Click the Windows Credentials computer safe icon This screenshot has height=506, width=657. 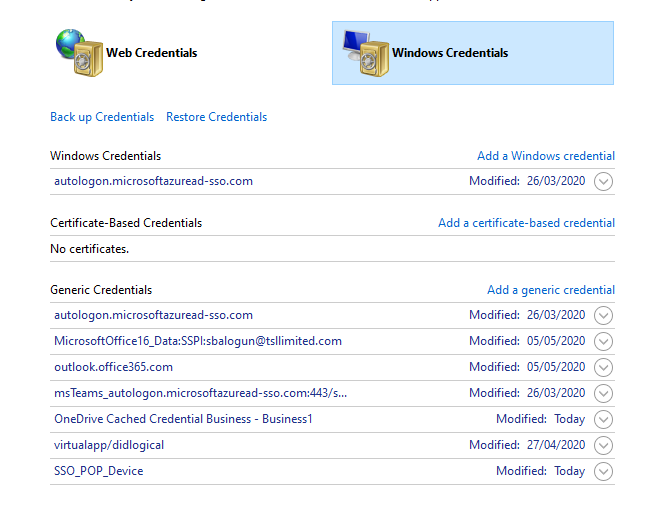coord(365,53)
